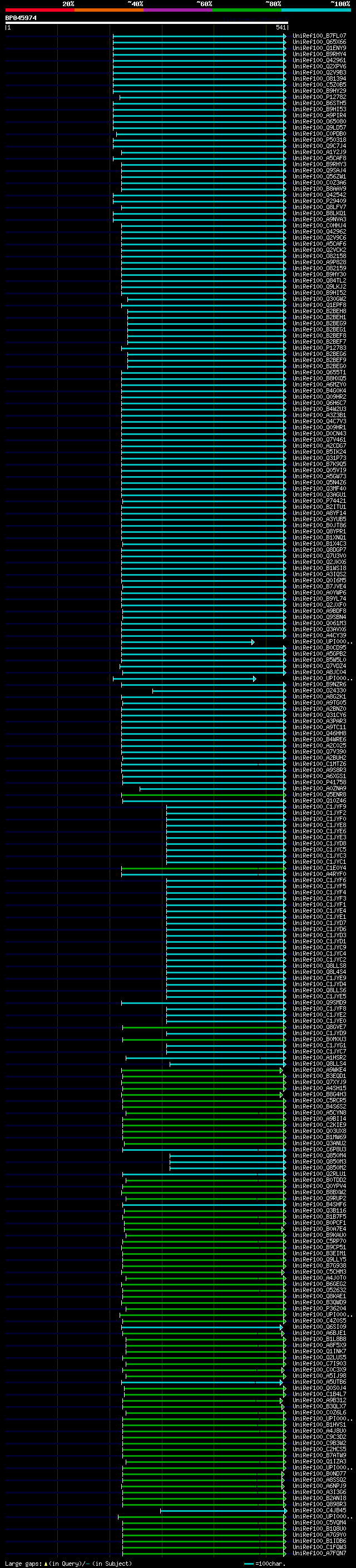356x1568 pixels.
Task: Select the UniRef100_B6STH5 label
Action: click(319, 103)
